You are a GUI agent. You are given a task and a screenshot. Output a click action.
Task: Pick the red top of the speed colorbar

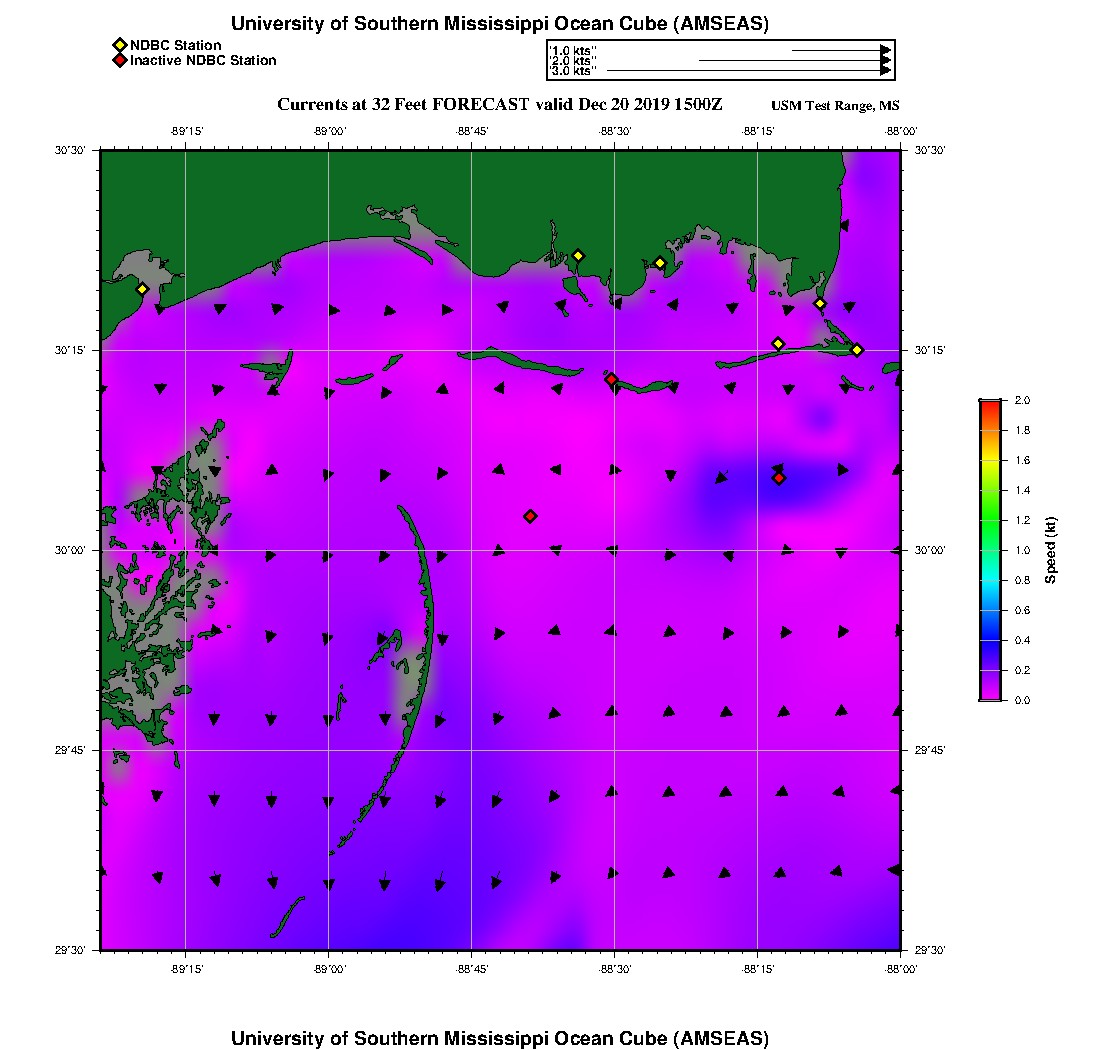click(989, 404)
